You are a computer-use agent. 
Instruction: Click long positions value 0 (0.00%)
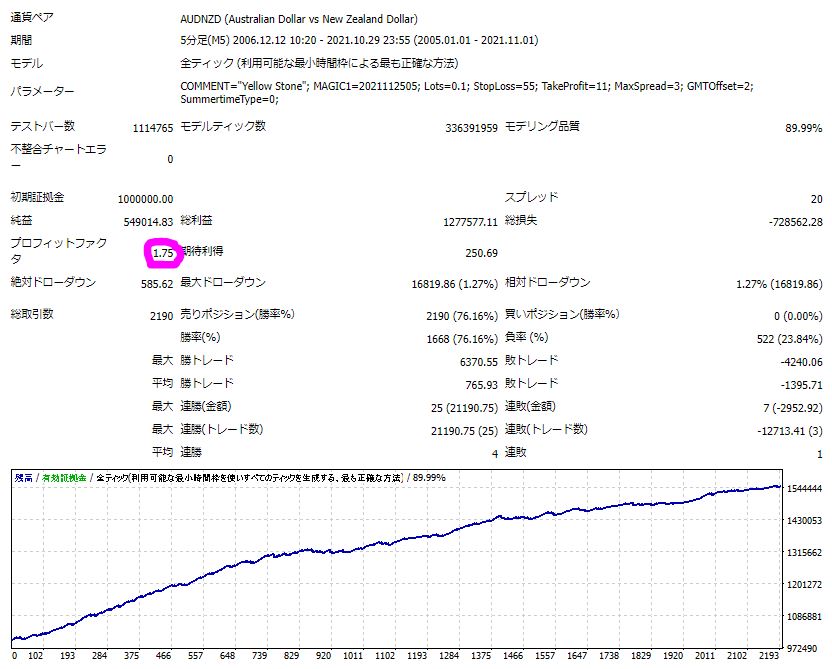point(798,316)
